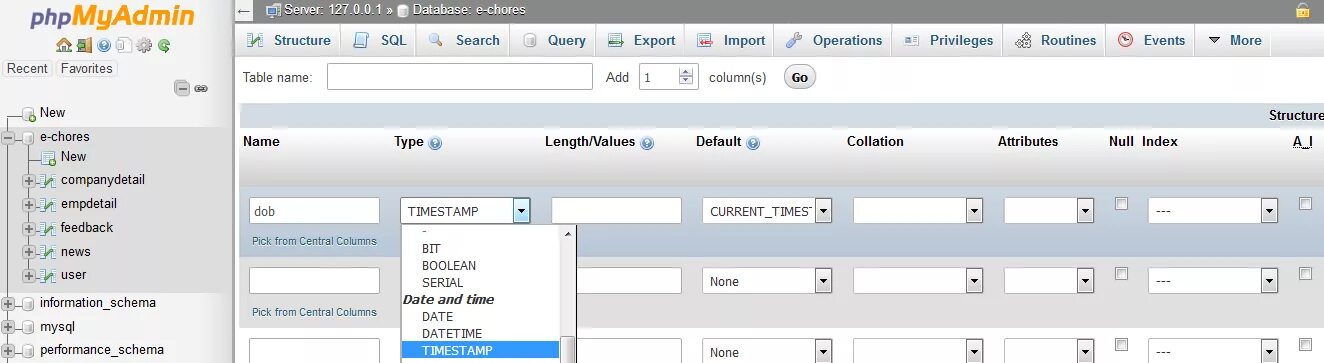Viewport: 1324px width, 363px height.
Task: Click the Go button
Action: [800, 77]
